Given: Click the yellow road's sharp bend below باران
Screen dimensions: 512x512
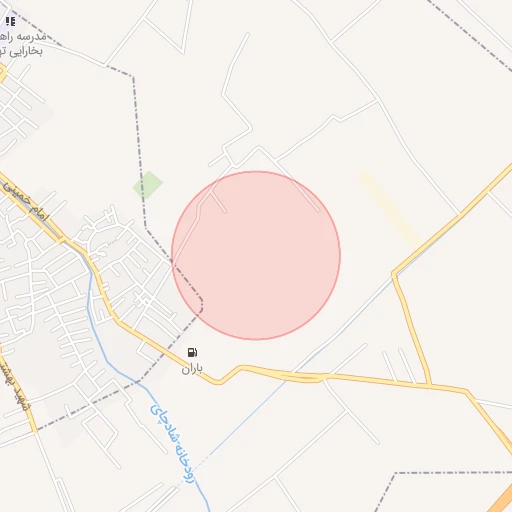Looking at the screenshot, I should 218,382.
